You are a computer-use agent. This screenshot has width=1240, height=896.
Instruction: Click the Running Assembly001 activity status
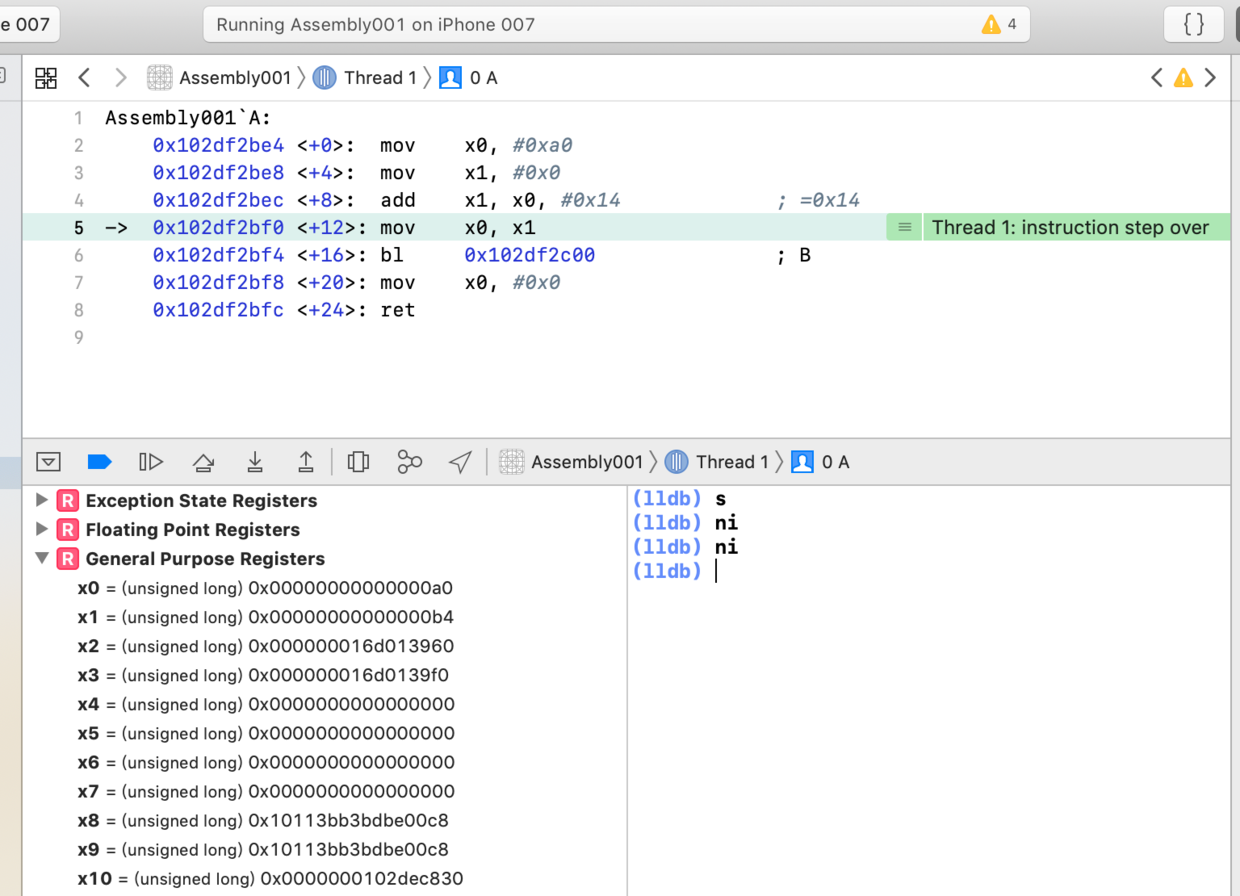[376, 24]
